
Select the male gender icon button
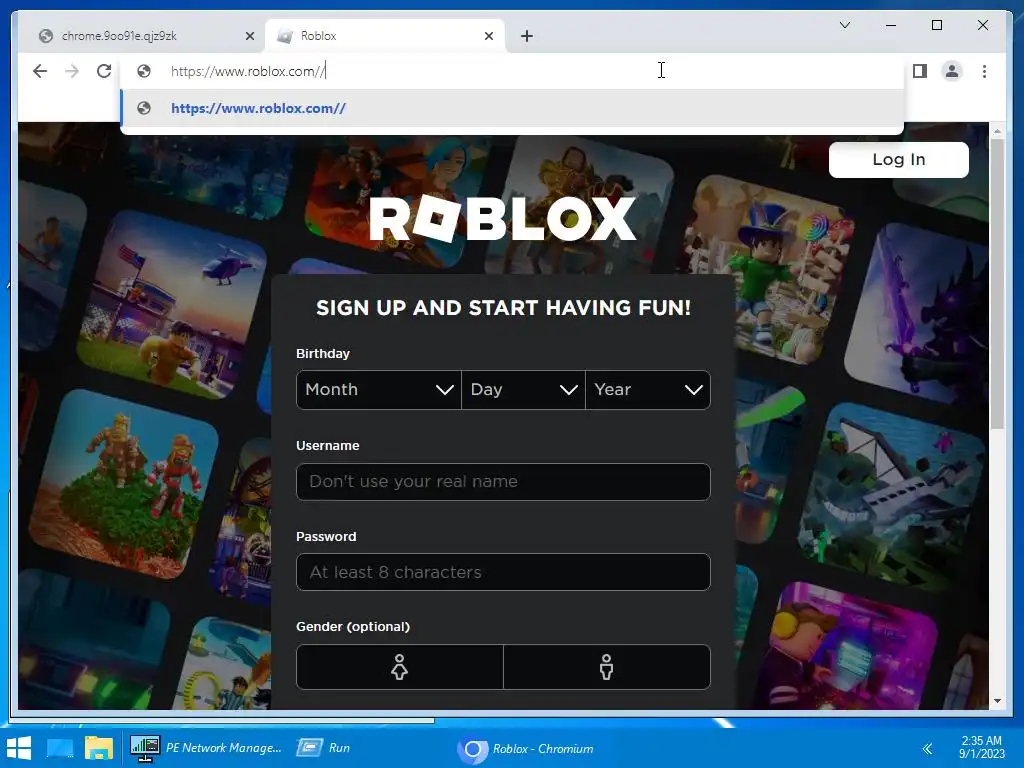pos(607,667)
